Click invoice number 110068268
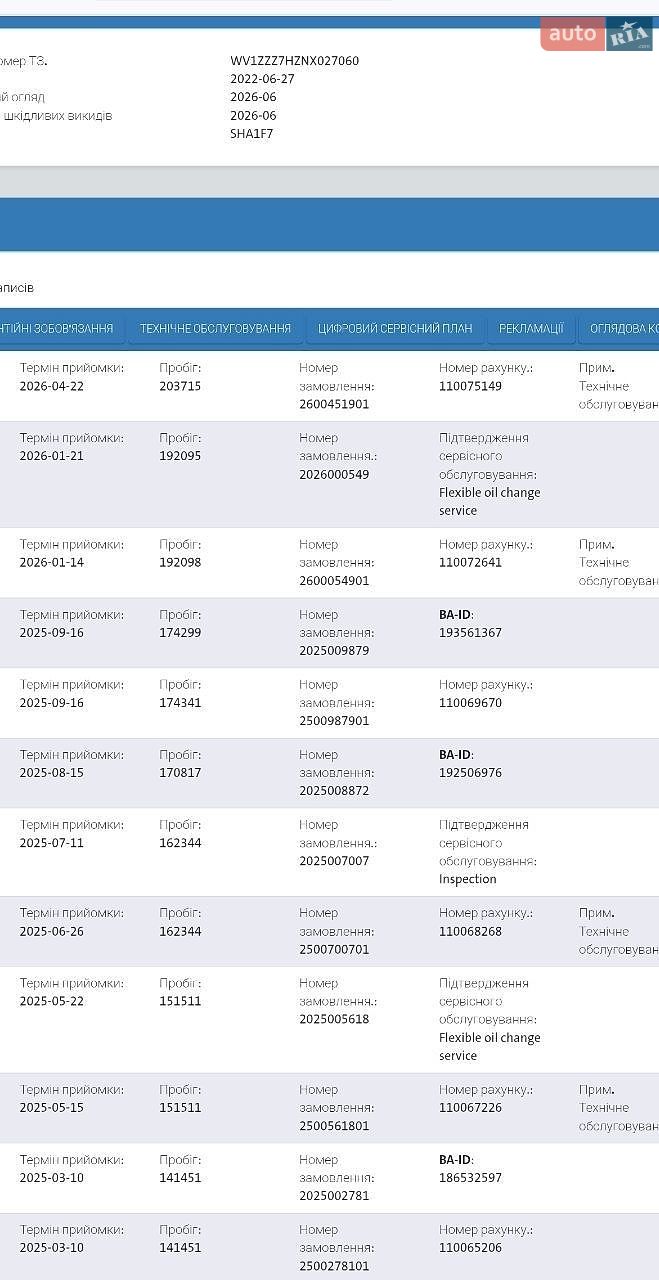 tap(470, 932)
